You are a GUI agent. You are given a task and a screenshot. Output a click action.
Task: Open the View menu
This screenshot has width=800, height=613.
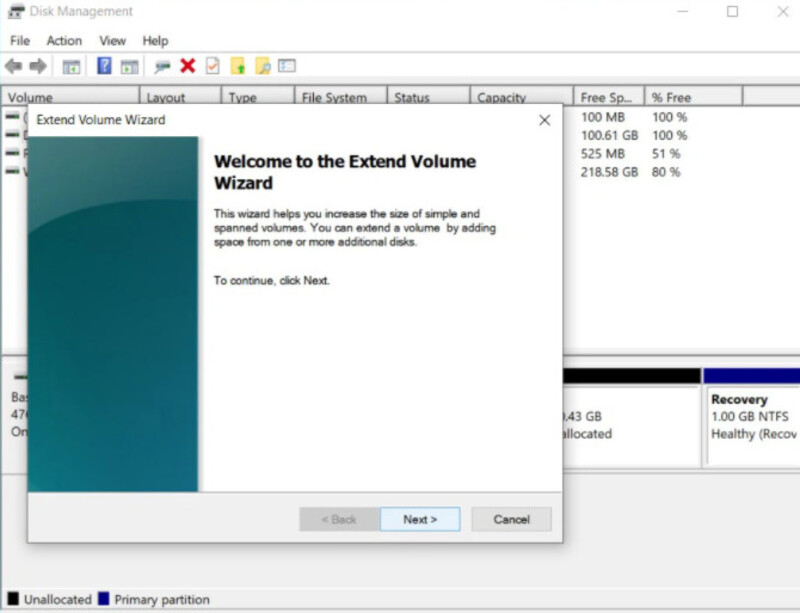tap(112, 40)
